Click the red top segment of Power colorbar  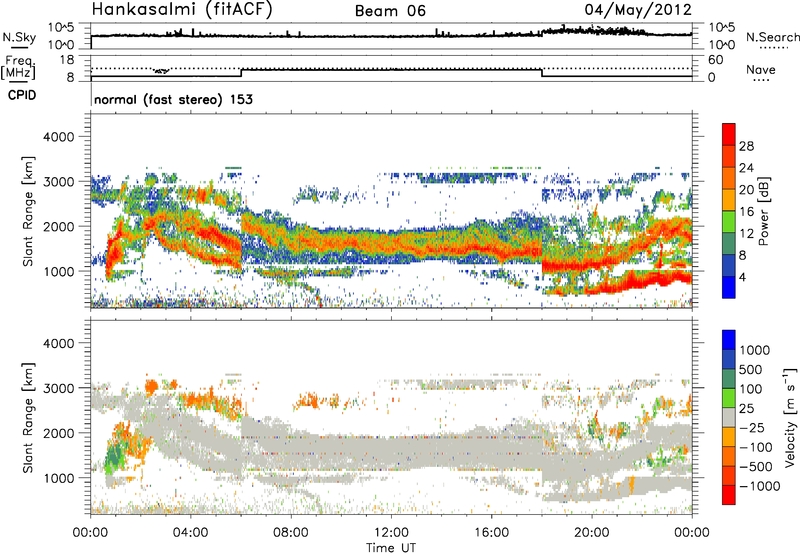[x=729, y=134]
